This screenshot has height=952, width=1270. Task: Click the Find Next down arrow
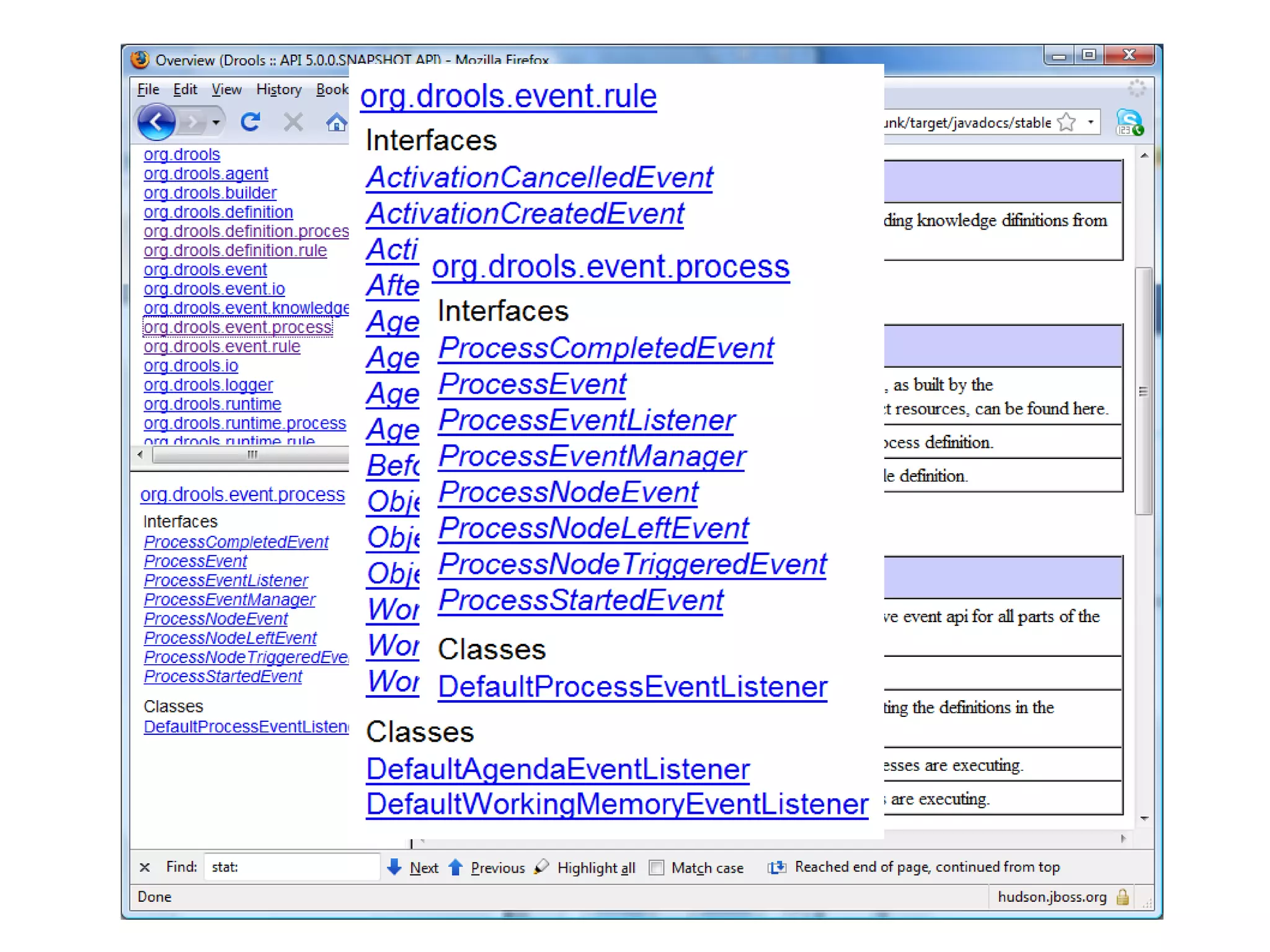coord(394,867)
